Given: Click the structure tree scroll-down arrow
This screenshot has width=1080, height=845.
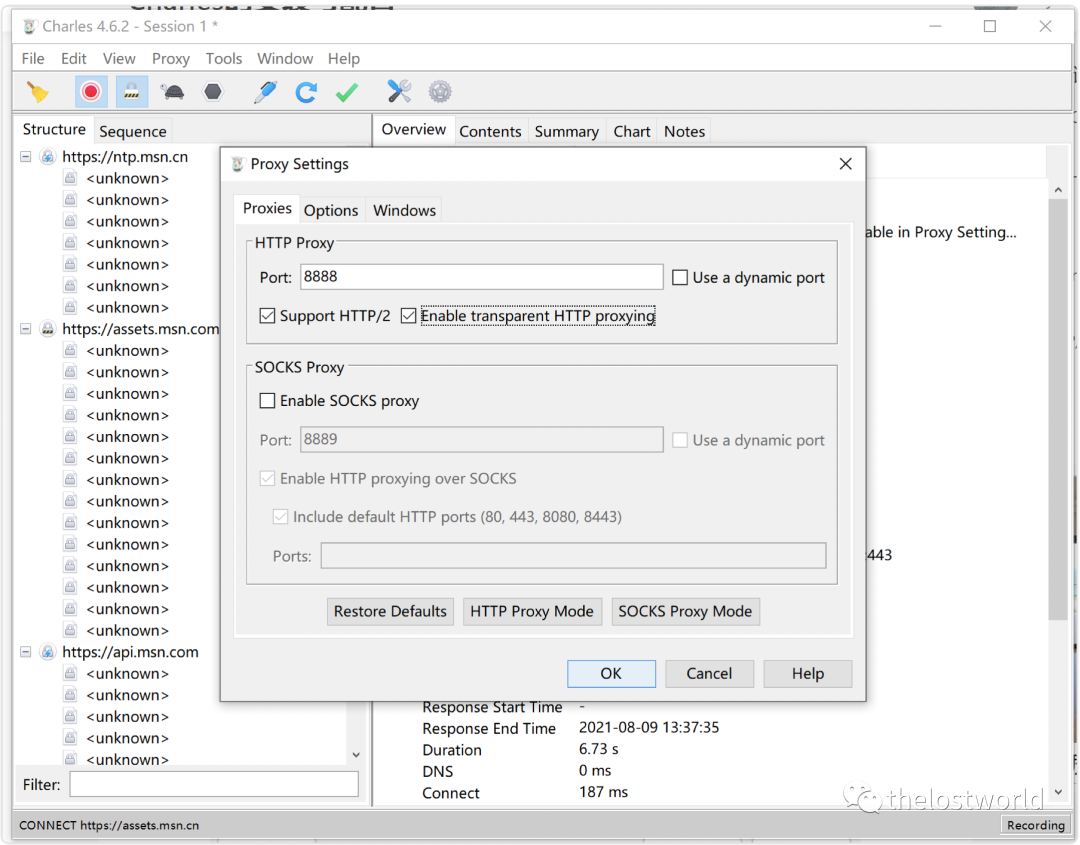Looking at the screenshot, I should pyautogui.click(x=356, y=755).
